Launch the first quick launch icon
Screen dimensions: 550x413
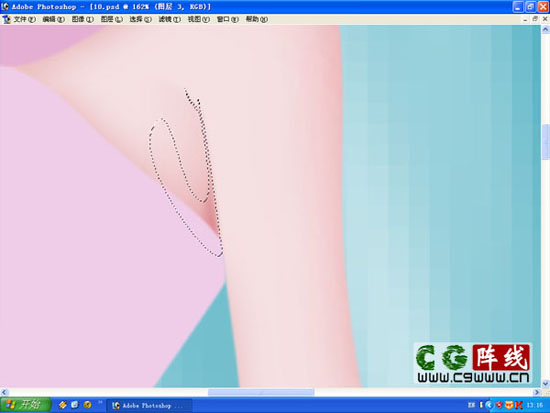point(63,405)
